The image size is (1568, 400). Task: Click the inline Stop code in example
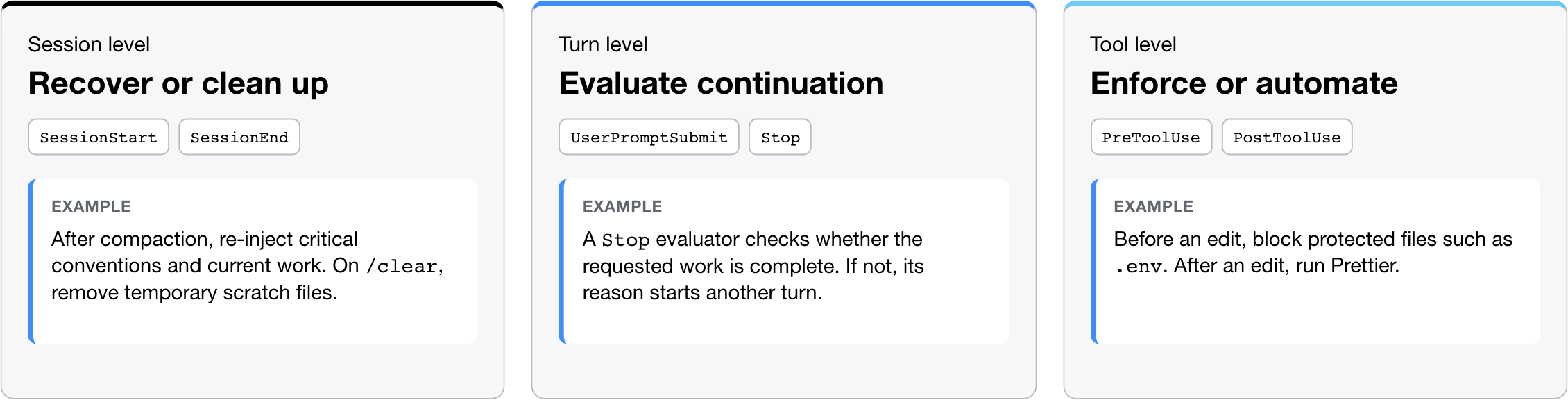click(625, 240)
